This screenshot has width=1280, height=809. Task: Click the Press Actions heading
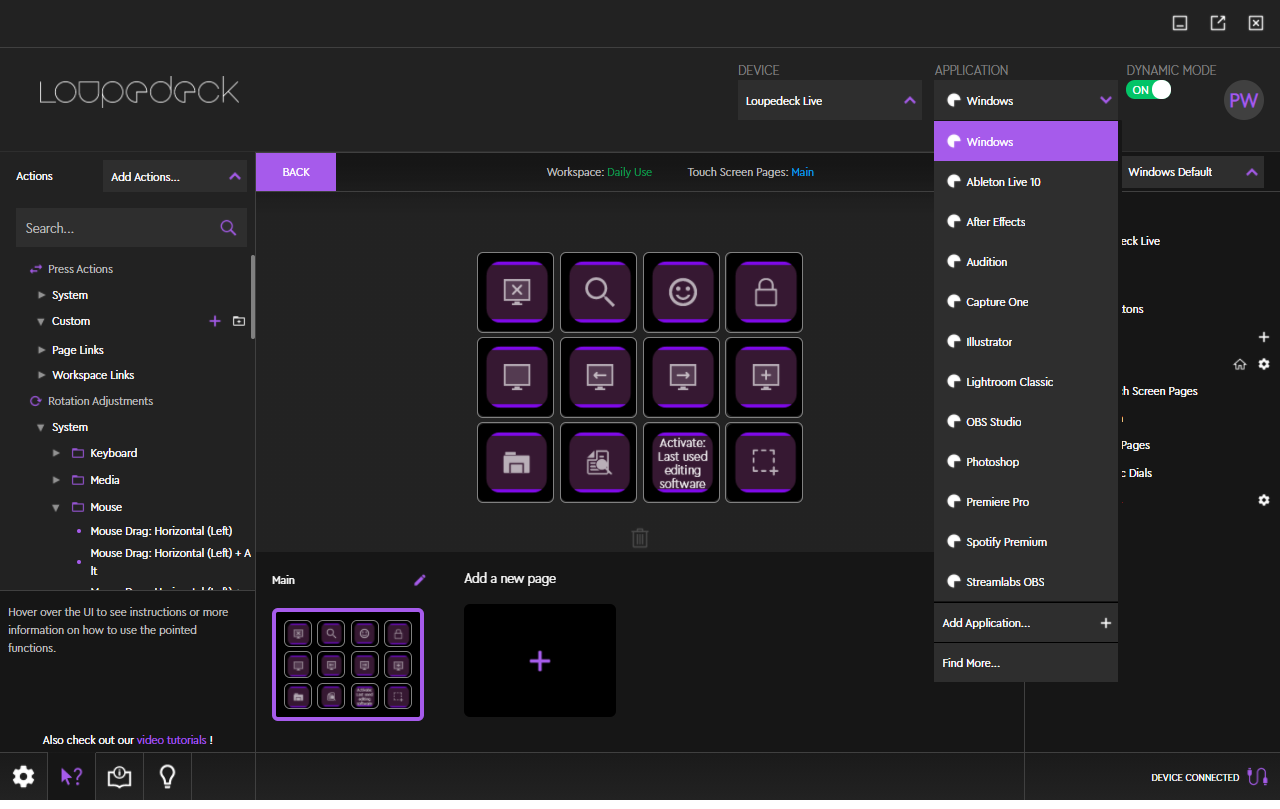tap(80, 269)
